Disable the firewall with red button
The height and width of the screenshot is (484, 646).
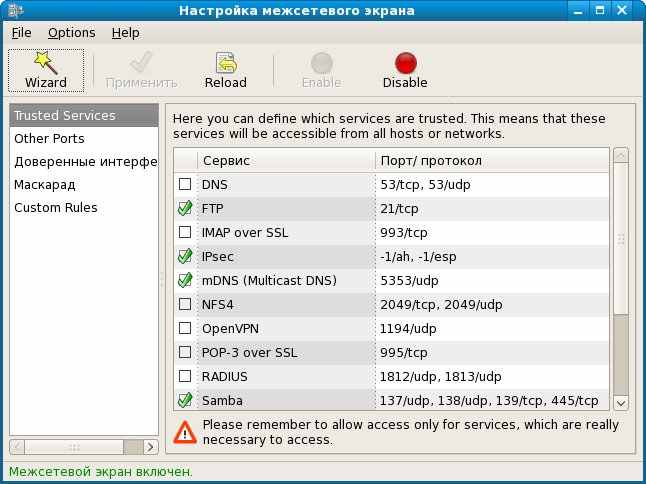405,71
